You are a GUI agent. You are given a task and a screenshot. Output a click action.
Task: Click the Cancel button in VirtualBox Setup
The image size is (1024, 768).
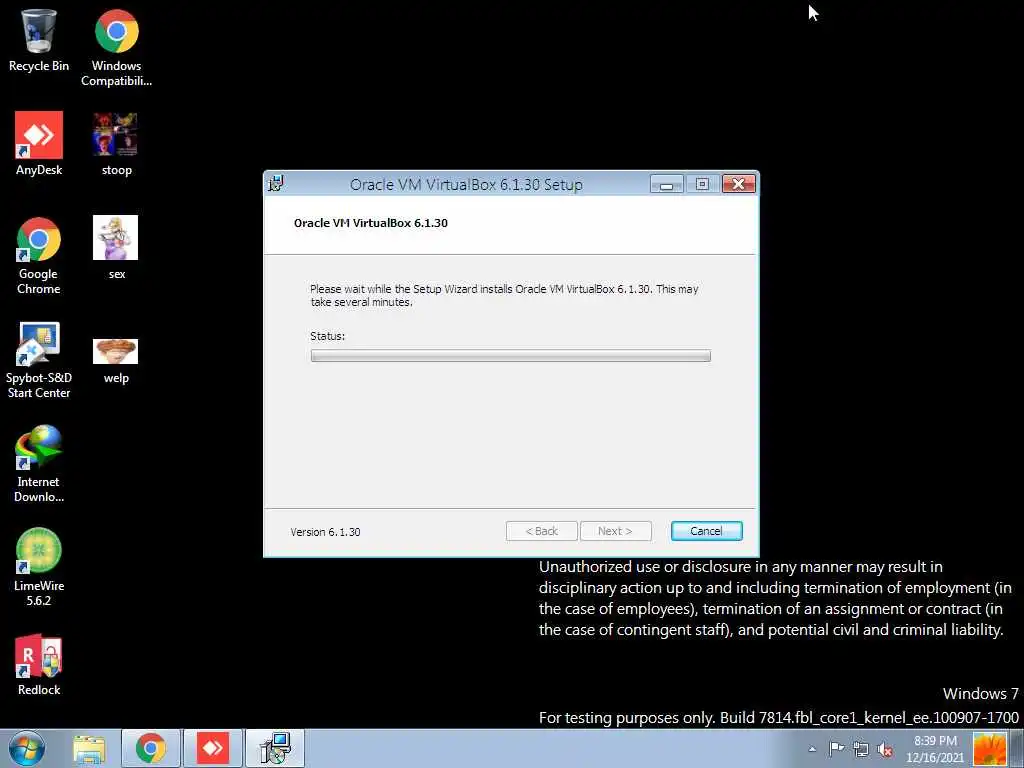[706, 531]
